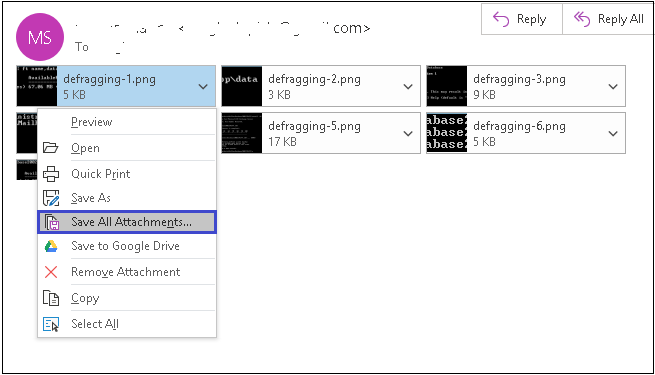This screenshot has width=655, height=375.
Task: Choose Remove Attachment menu entry
Action: pyautogui.click(x=127, y=272)
